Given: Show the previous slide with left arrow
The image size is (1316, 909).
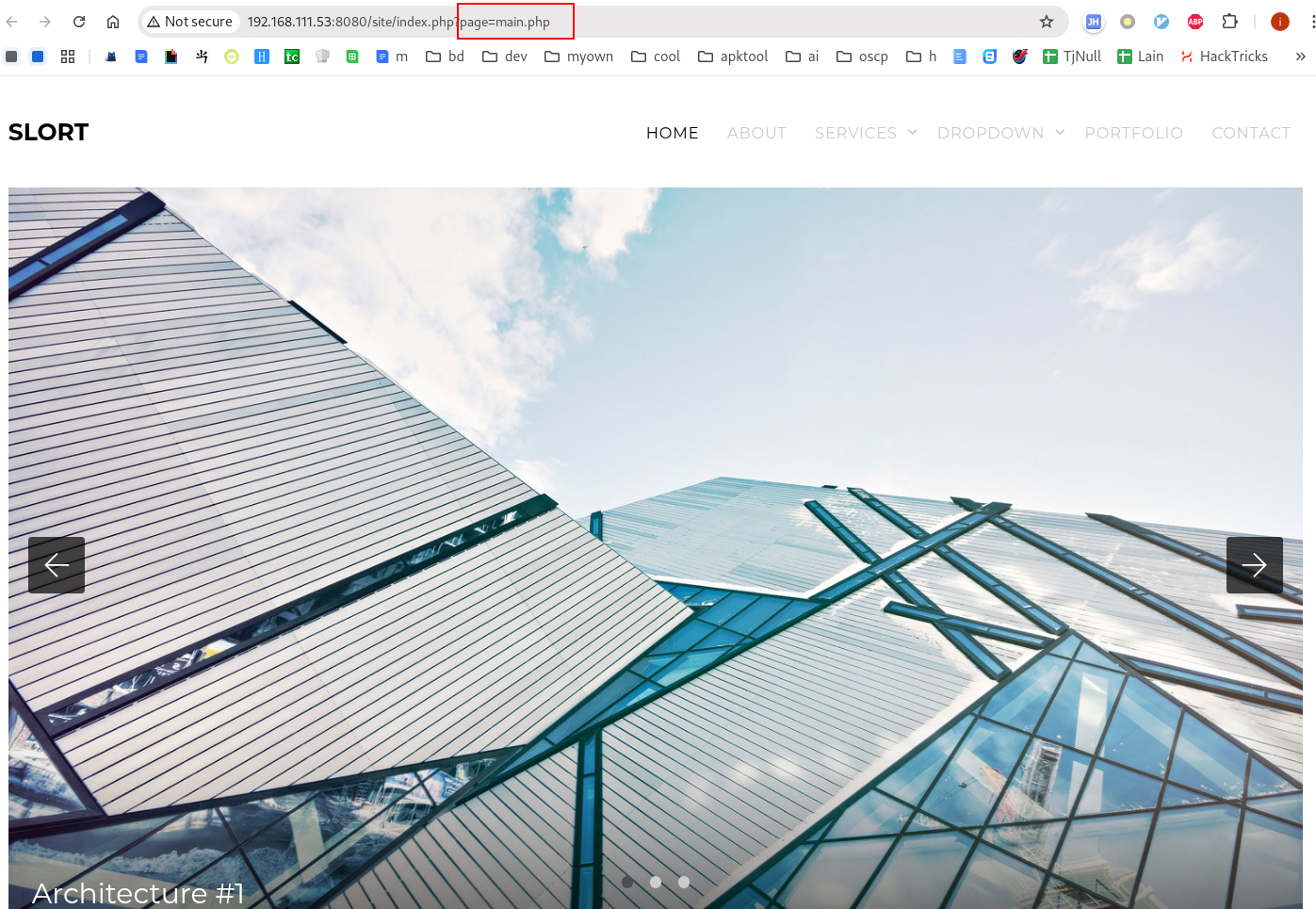Looking at the screenshot, I should point(57,565).
